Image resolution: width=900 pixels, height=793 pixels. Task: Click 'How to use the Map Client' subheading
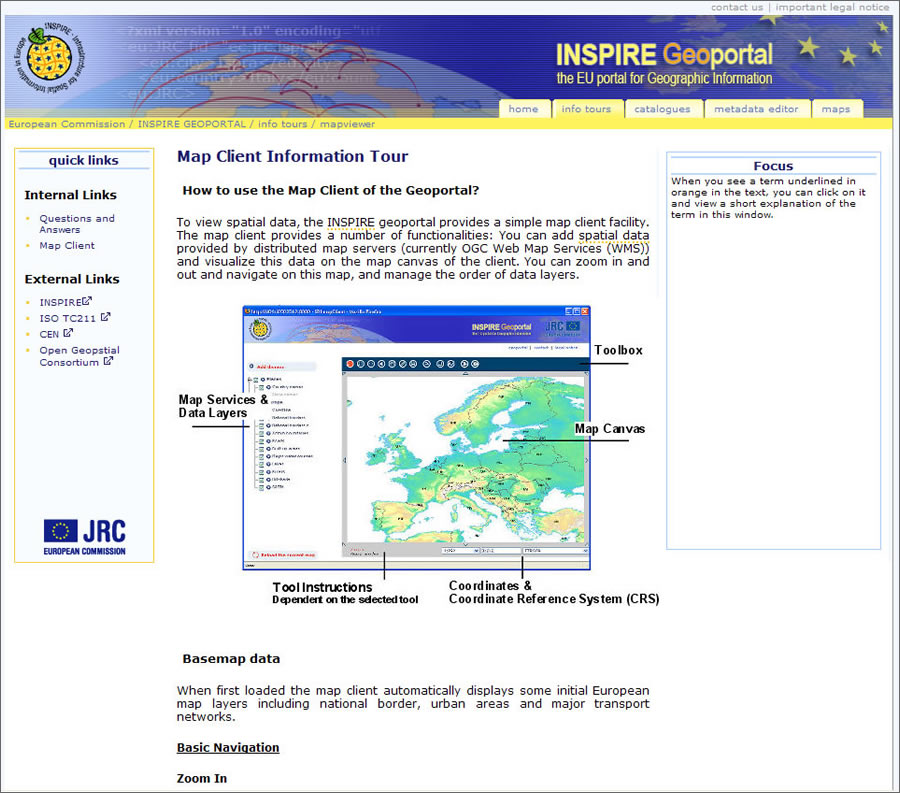[x=331, y=190]
